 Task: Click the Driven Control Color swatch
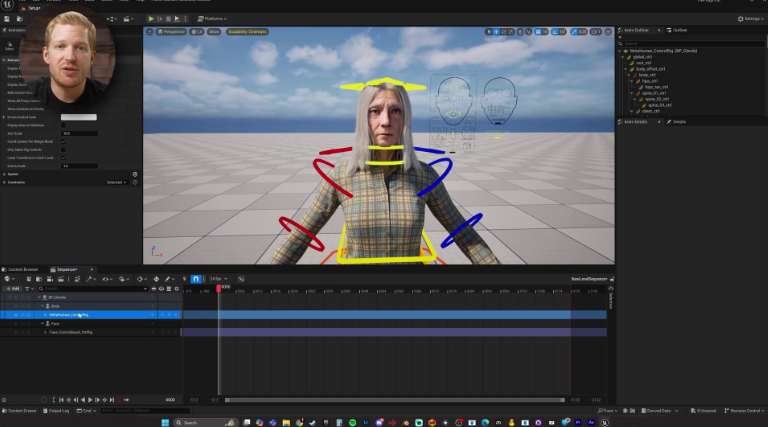(79, 117)
